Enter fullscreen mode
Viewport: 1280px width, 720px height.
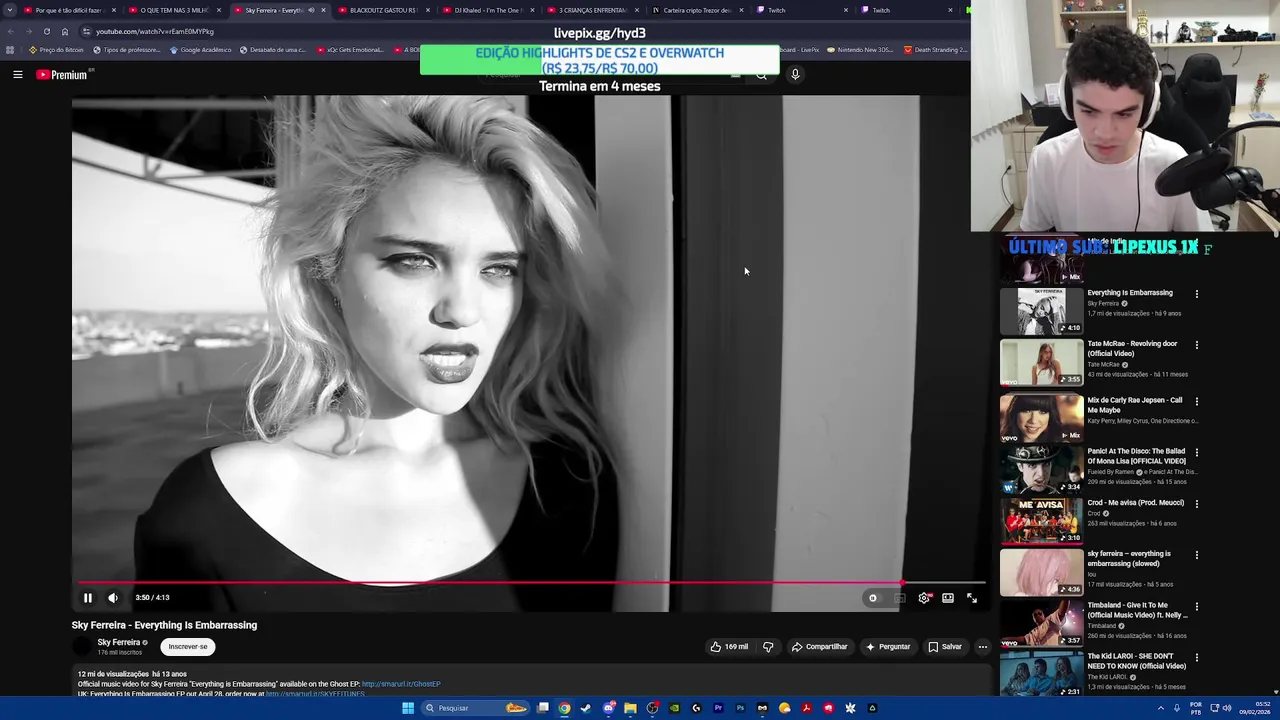pos(972,598)
